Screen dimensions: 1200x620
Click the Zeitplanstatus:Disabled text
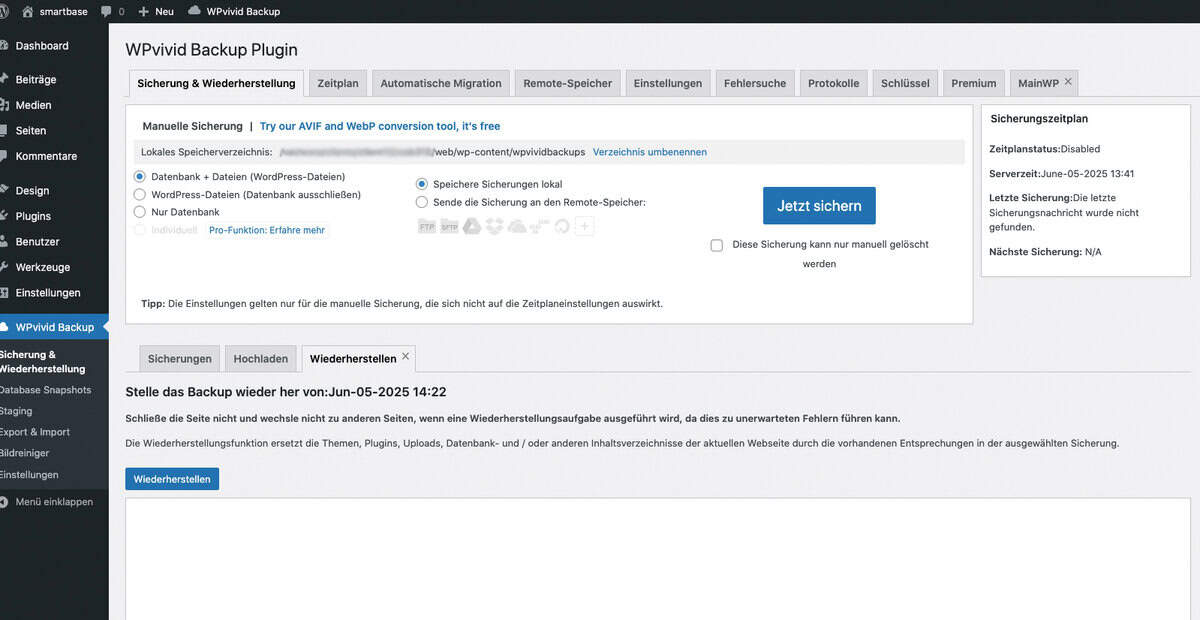tap(1044, 149)
